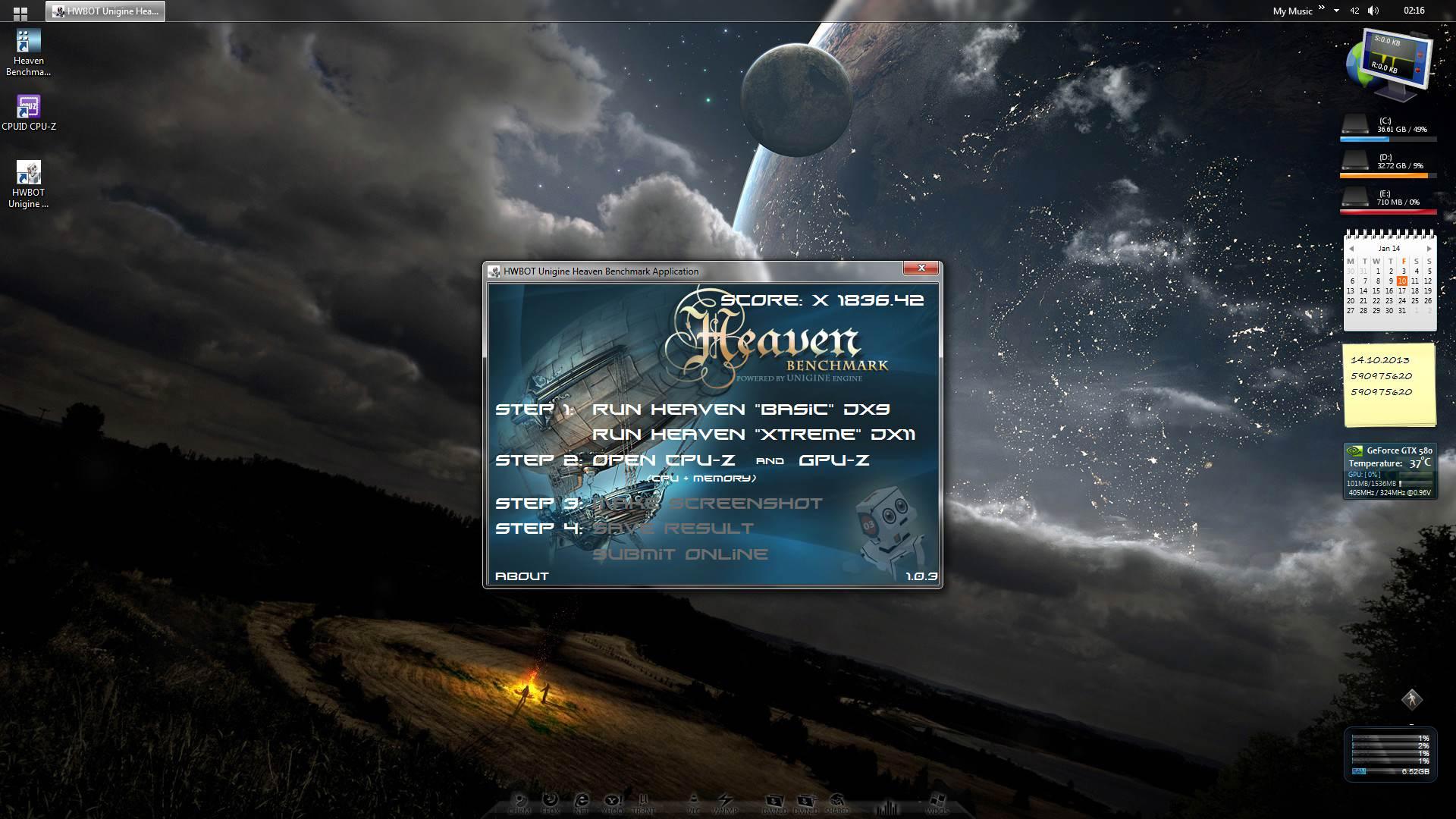This screenshot has width=1456, height=819.
Task: Select day 25 in calendar gadget
Action: [x=1414, y=301]
